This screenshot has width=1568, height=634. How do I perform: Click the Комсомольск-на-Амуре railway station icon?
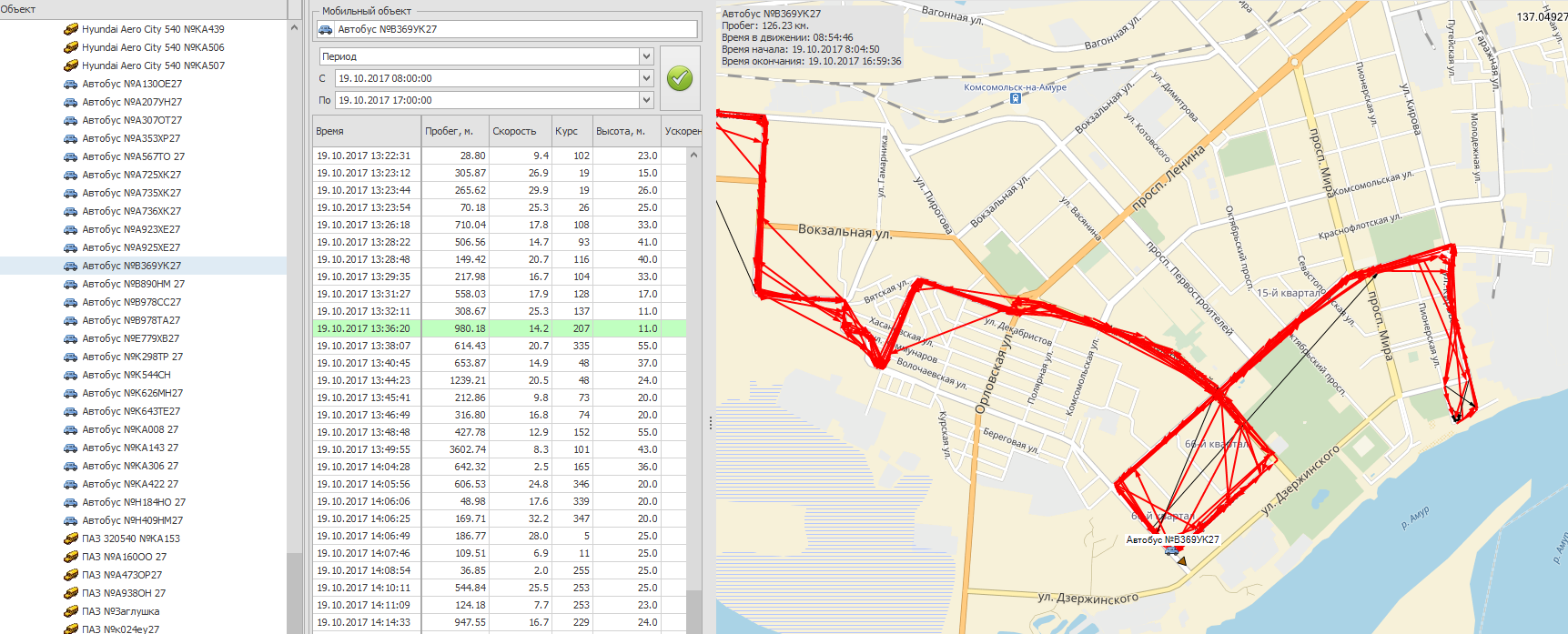(1016, 98)
